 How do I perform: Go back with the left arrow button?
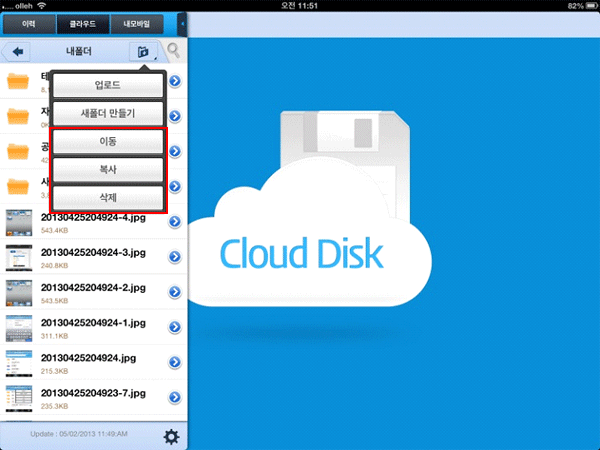pos(17,51)
